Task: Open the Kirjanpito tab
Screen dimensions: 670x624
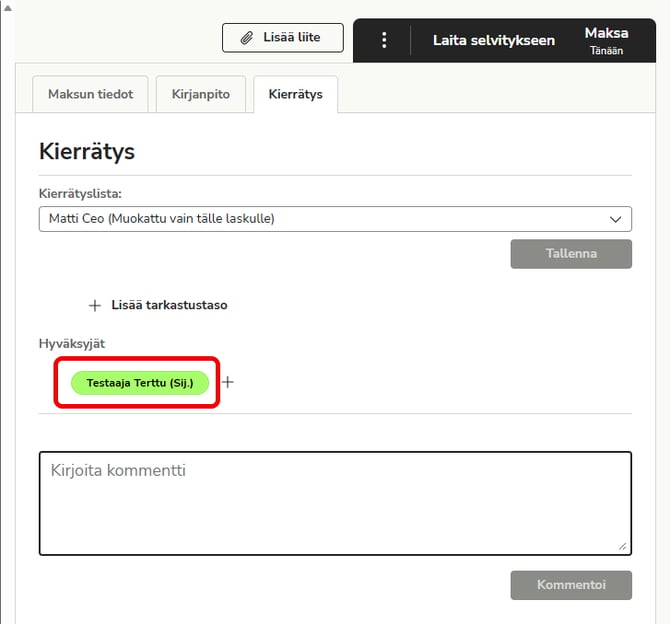Action: click(201, 94)
